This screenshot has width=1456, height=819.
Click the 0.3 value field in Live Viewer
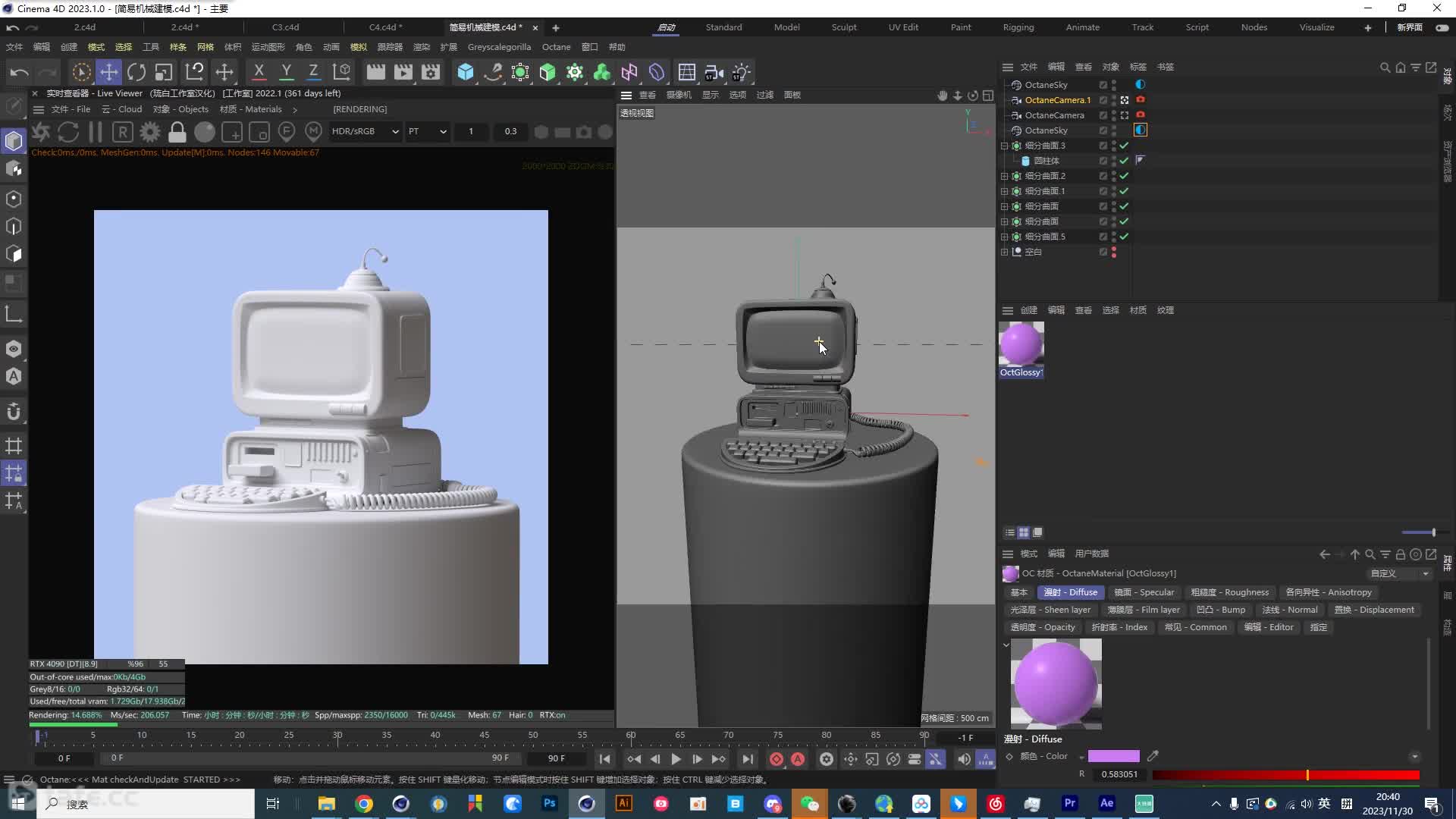[x=510, y=131]
